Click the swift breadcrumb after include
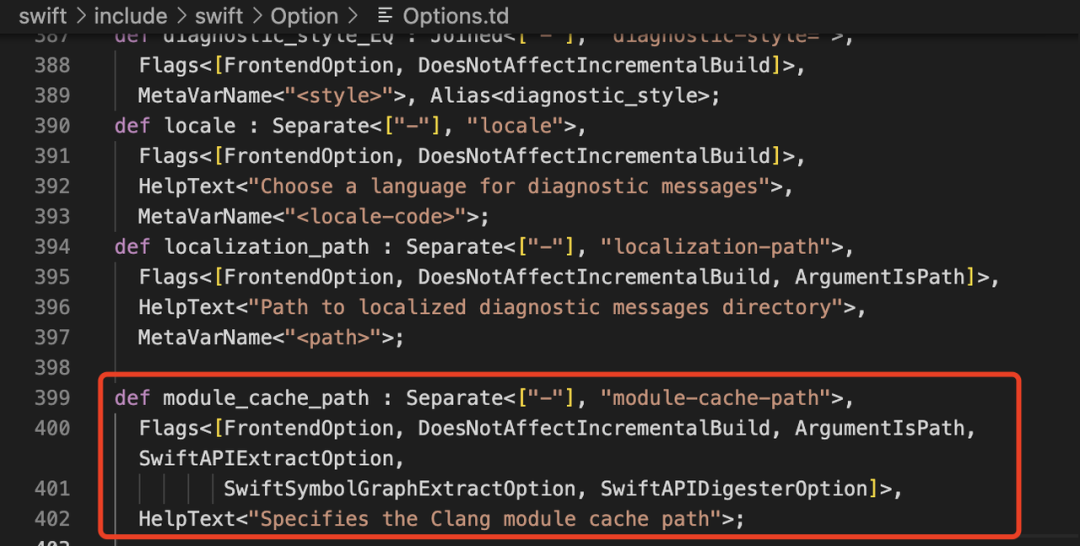Viewport: 1080px width, 546px height. [x=219, y=15]
